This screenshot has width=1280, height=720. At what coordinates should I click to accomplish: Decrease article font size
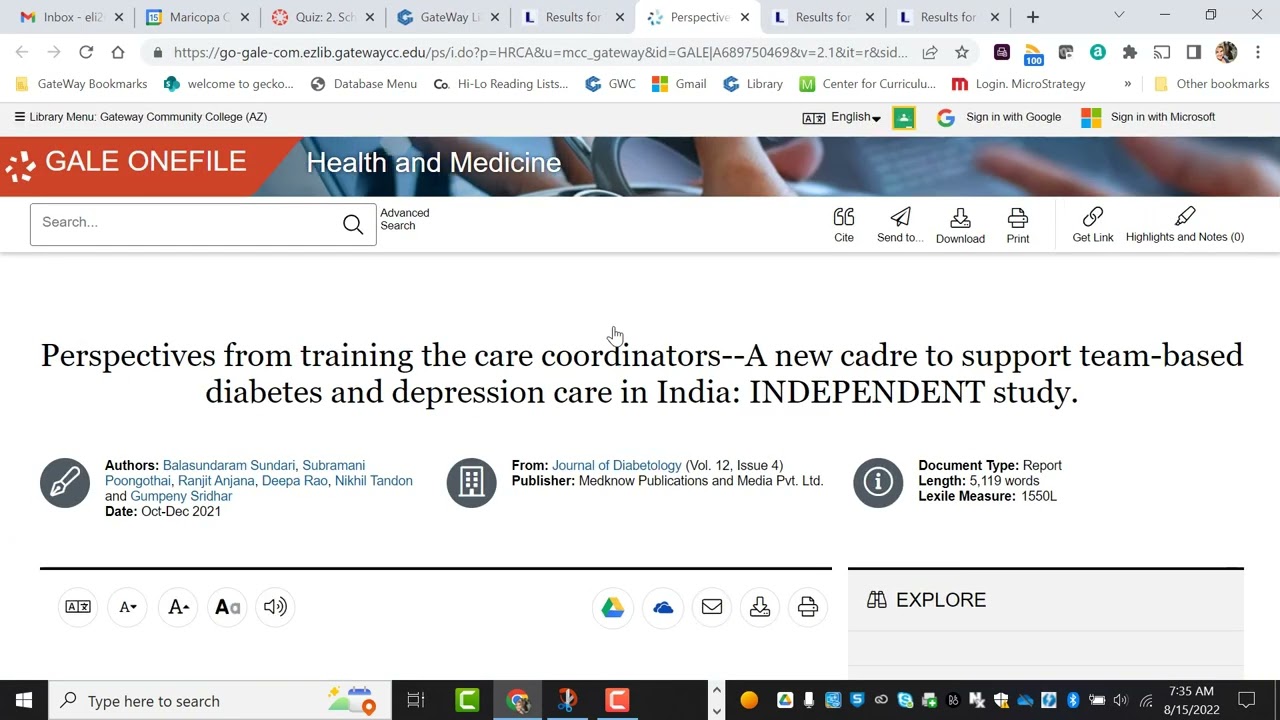click(128, 607)
